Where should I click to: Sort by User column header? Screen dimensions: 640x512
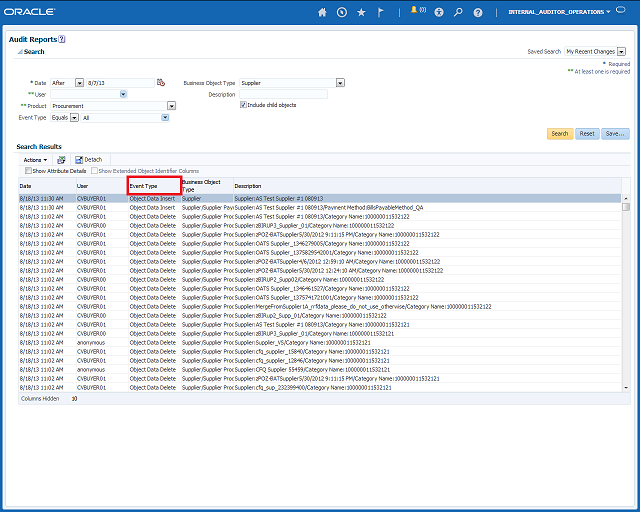click(x=102, y=186)
